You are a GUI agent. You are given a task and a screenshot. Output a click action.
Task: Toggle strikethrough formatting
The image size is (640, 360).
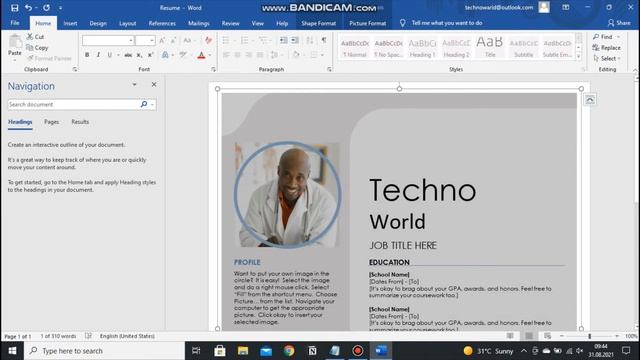128,55
